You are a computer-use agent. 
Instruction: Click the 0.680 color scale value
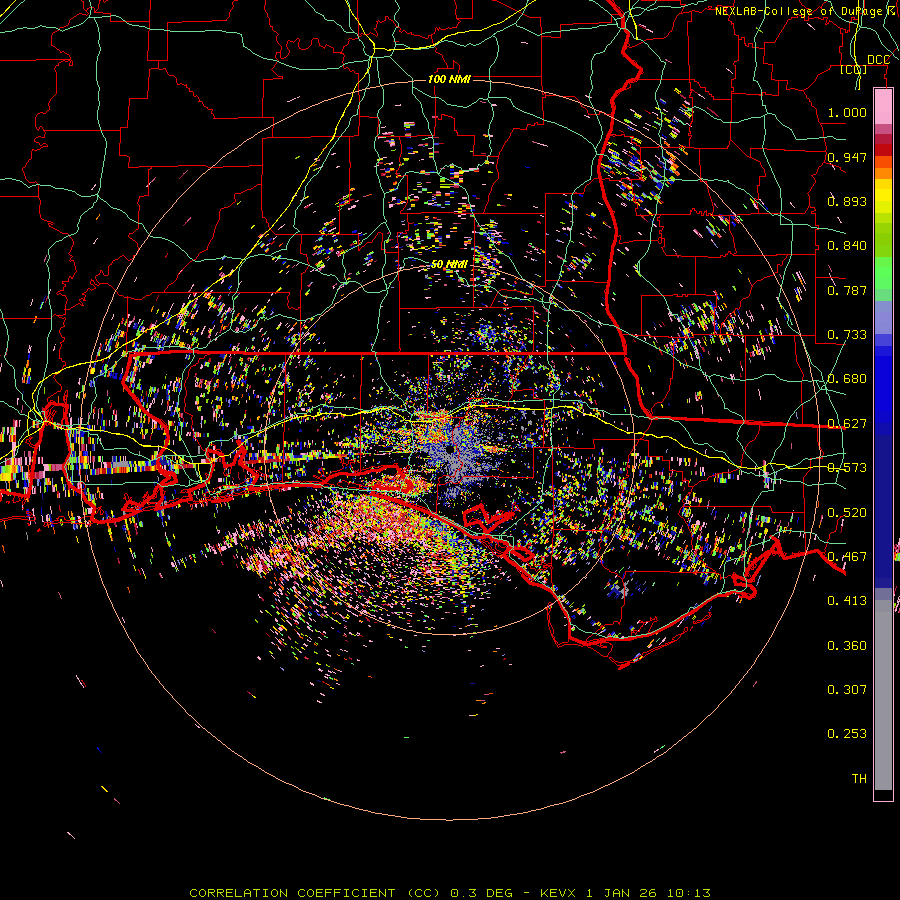point(847,379)
